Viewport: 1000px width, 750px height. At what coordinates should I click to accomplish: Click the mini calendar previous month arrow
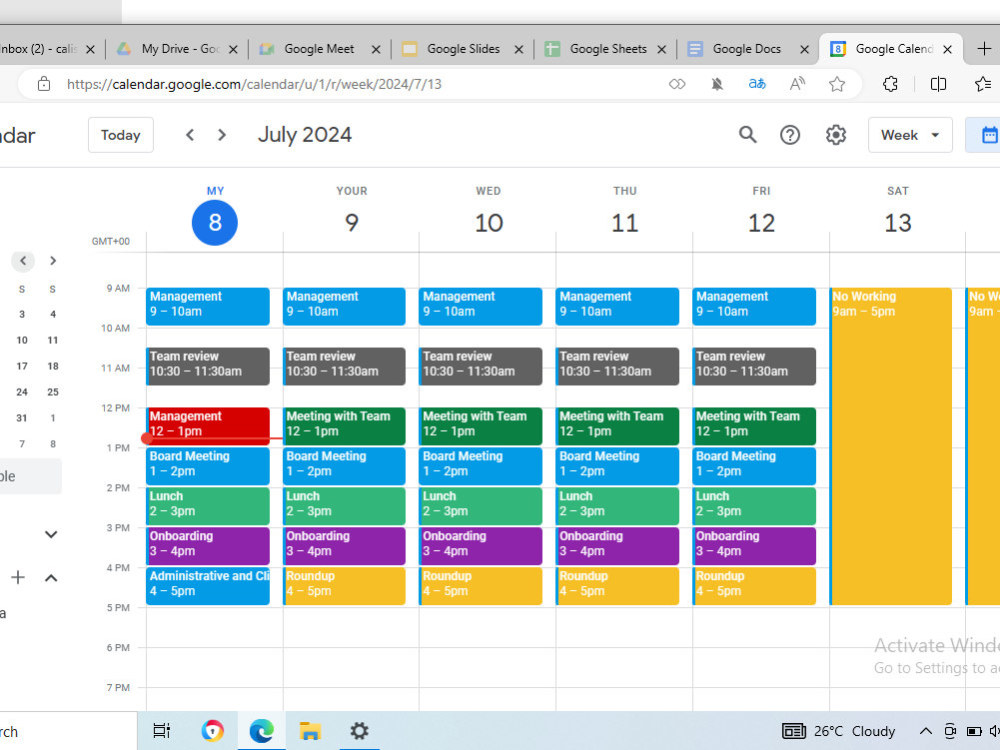(x=23, y=260)
